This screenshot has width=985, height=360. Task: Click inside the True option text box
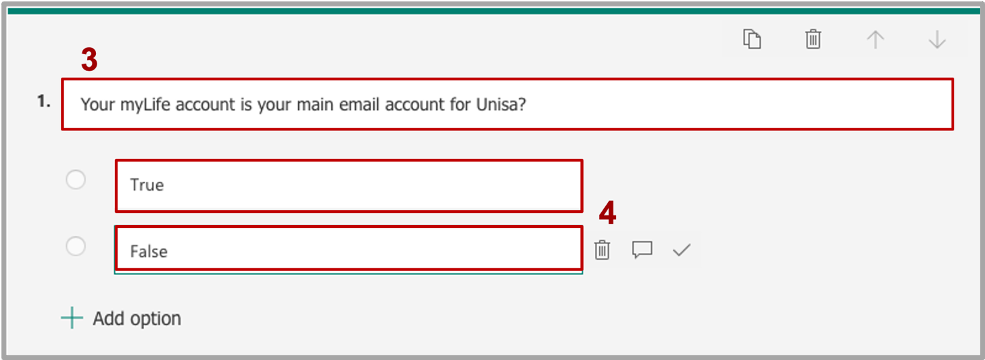(349, 185)
